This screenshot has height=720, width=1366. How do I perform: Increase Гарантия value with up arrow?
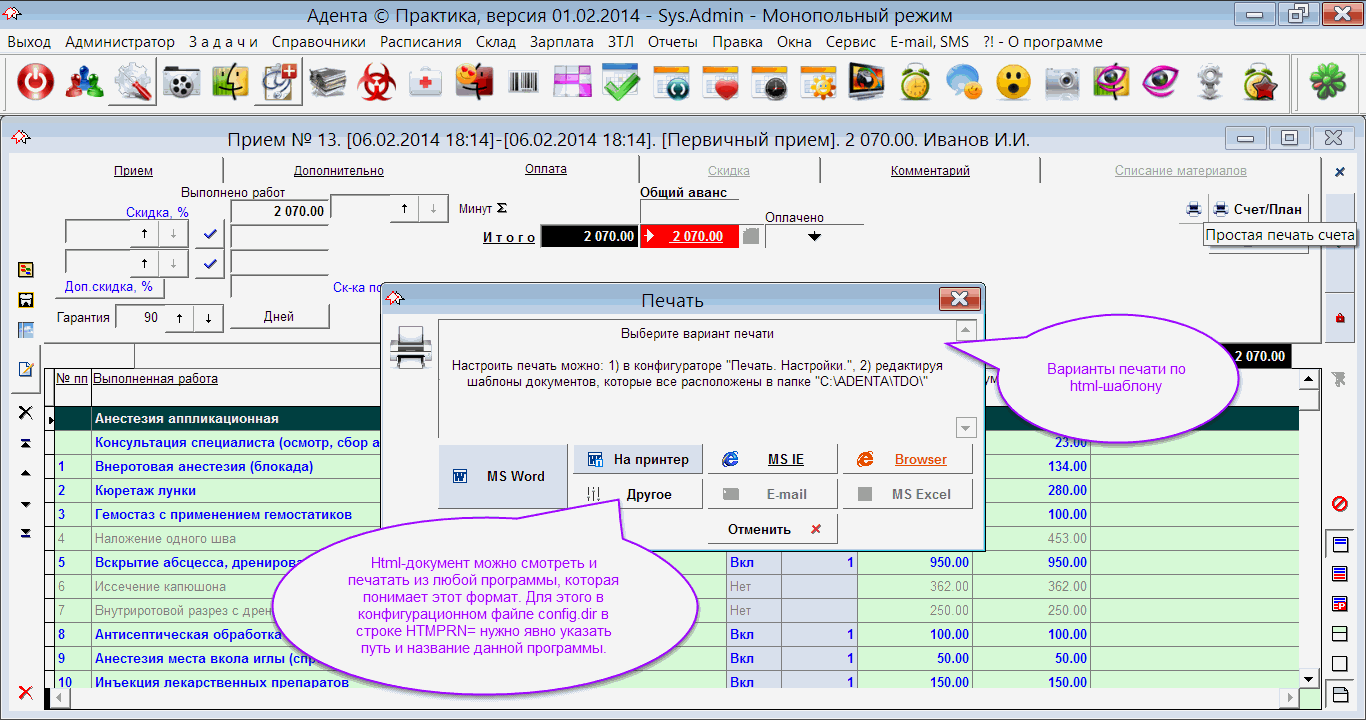coord(179,317)
